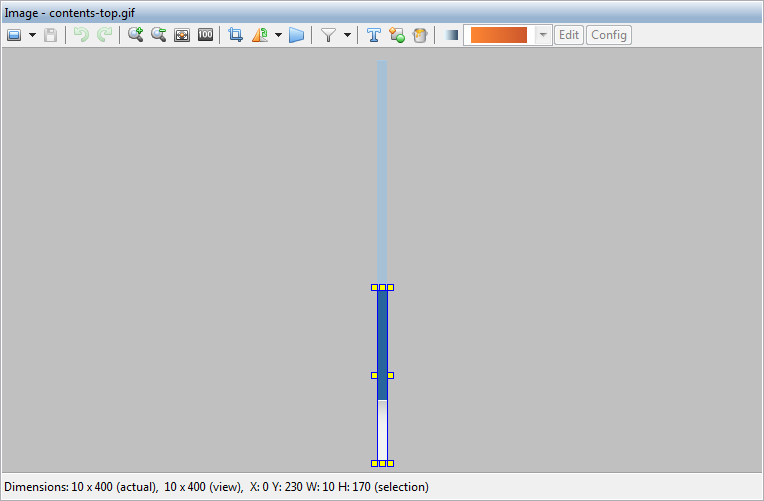764x501 pixels.
Task: Select the Text tool T icon
Action: point(374,35)
